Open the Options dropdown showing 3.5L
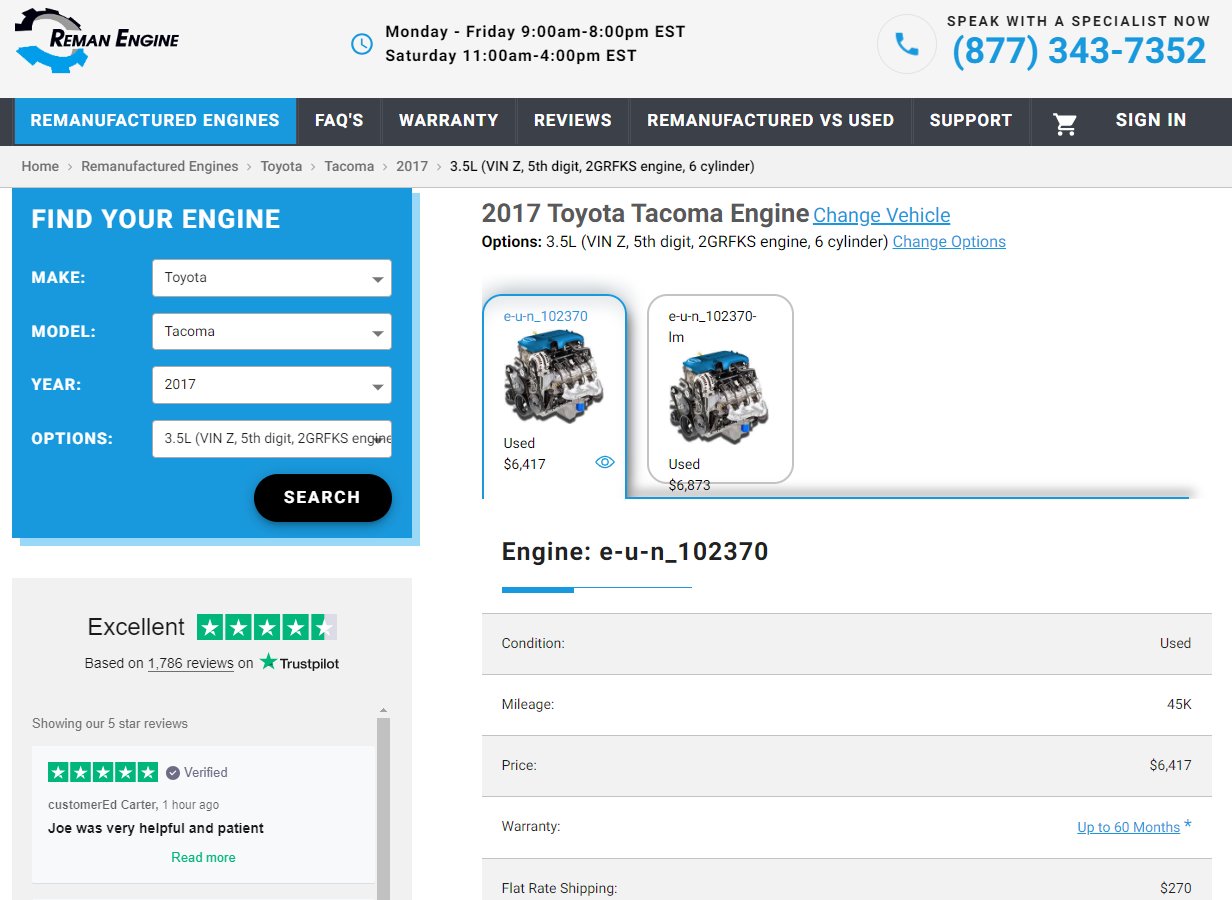This screenshot has height=900, width=1232. pos(272,439)
